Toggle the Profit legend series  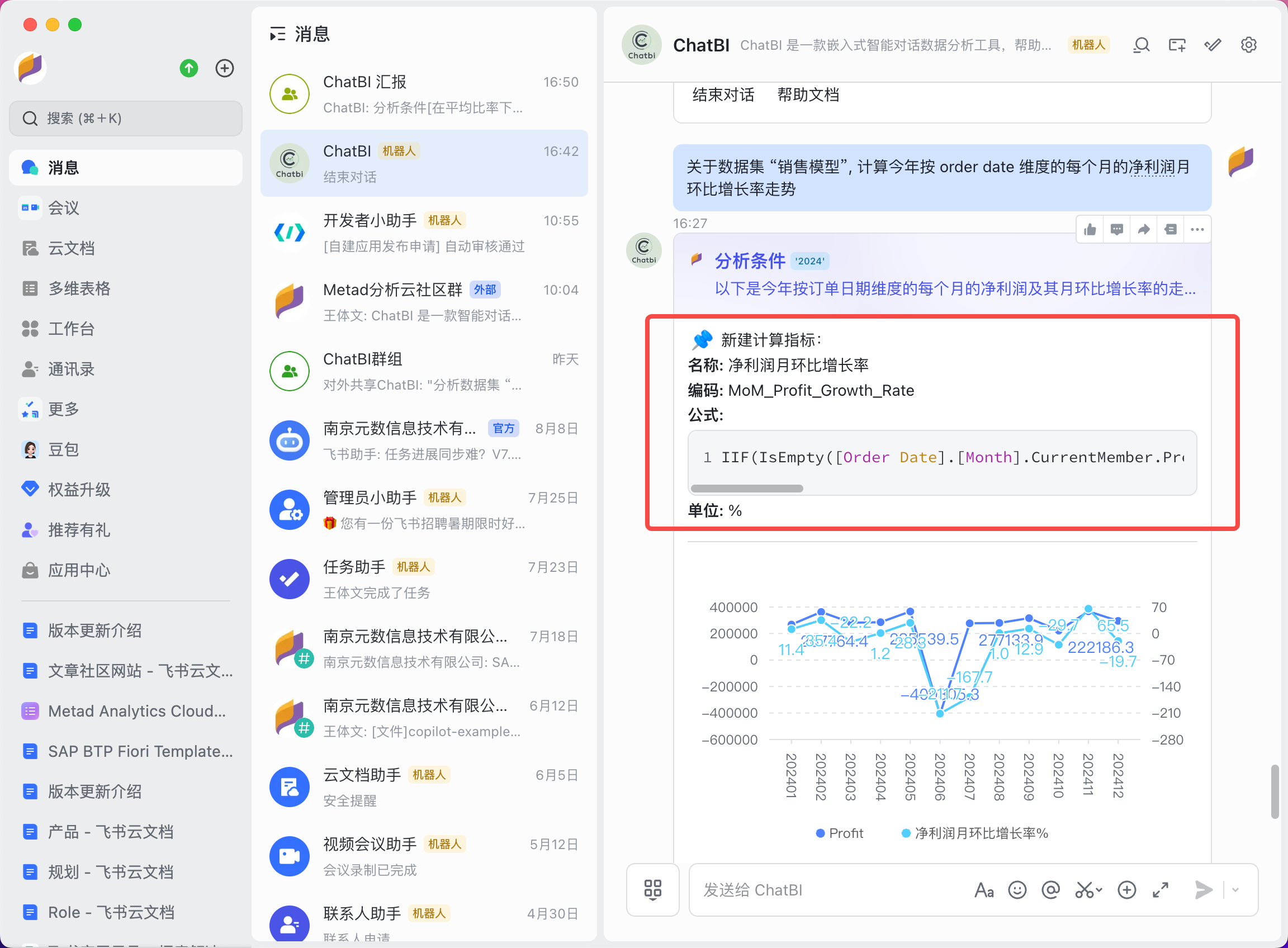(x=840, y=833)
